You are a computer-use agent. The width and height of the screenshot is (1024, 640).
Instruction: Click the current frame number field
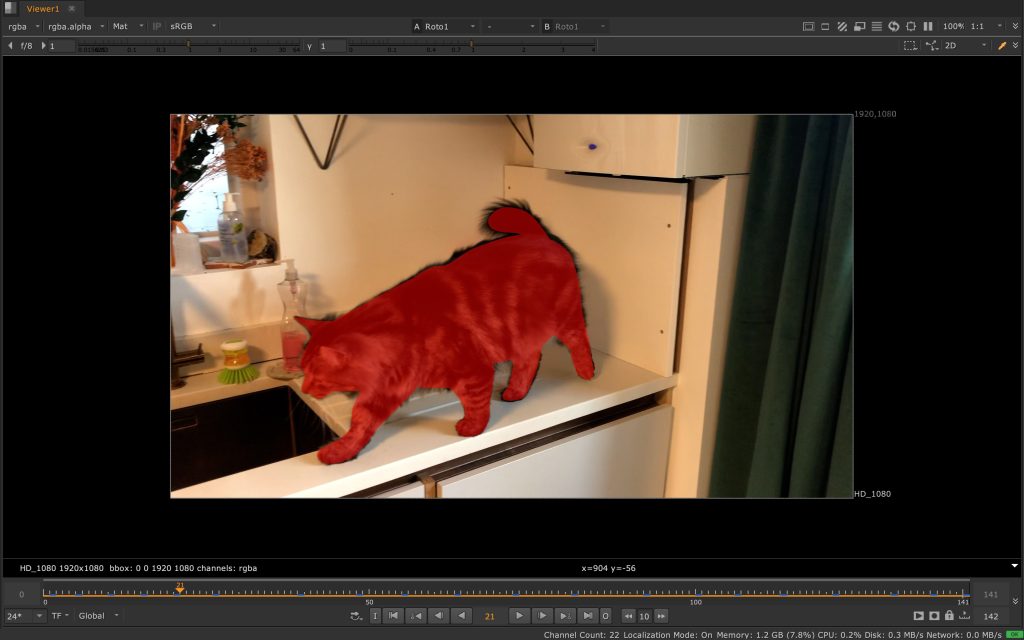[490, 616]
